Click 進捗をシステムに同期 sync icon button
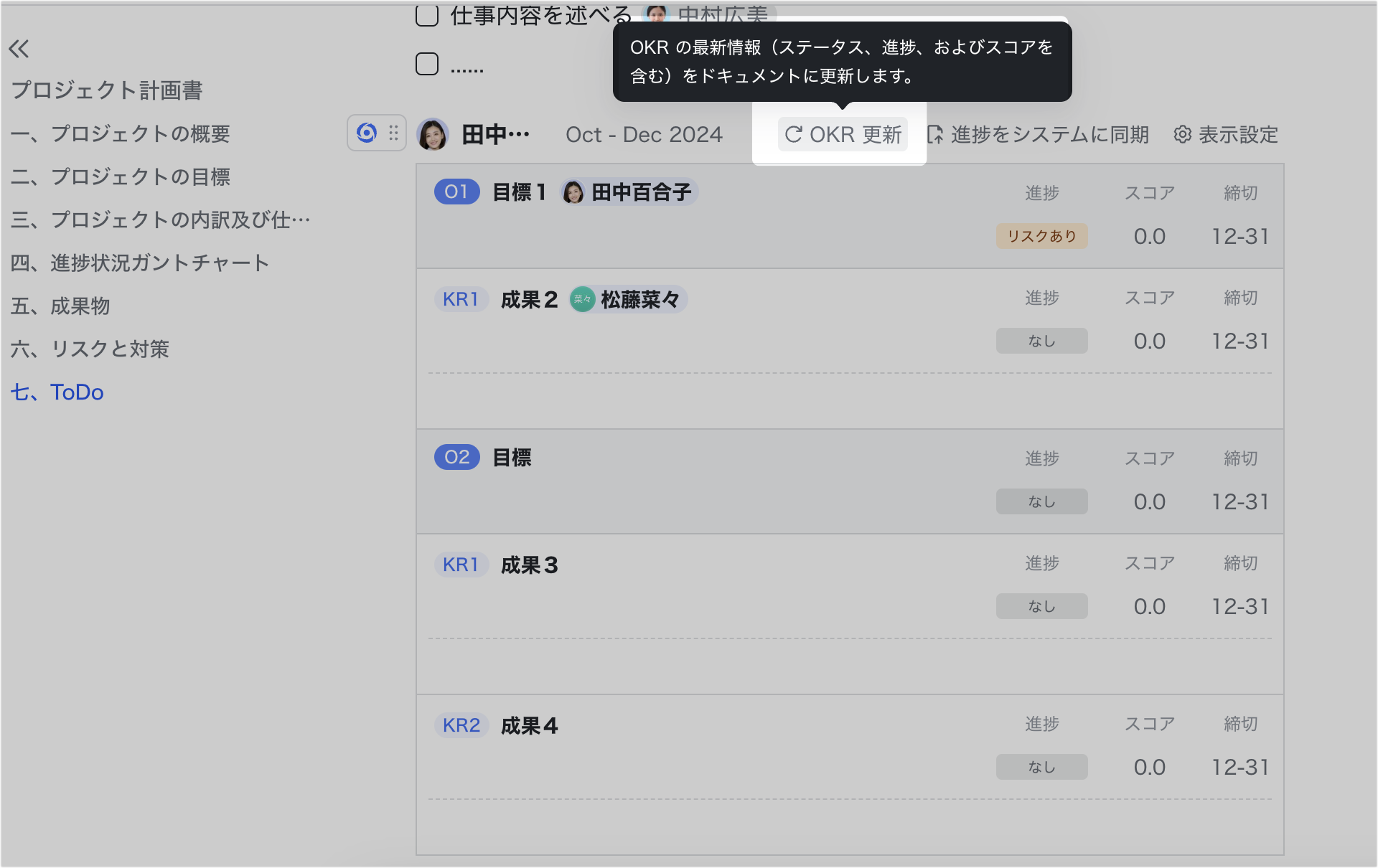Viewport: 1378px width, 868px height. (x=935, y=134)
